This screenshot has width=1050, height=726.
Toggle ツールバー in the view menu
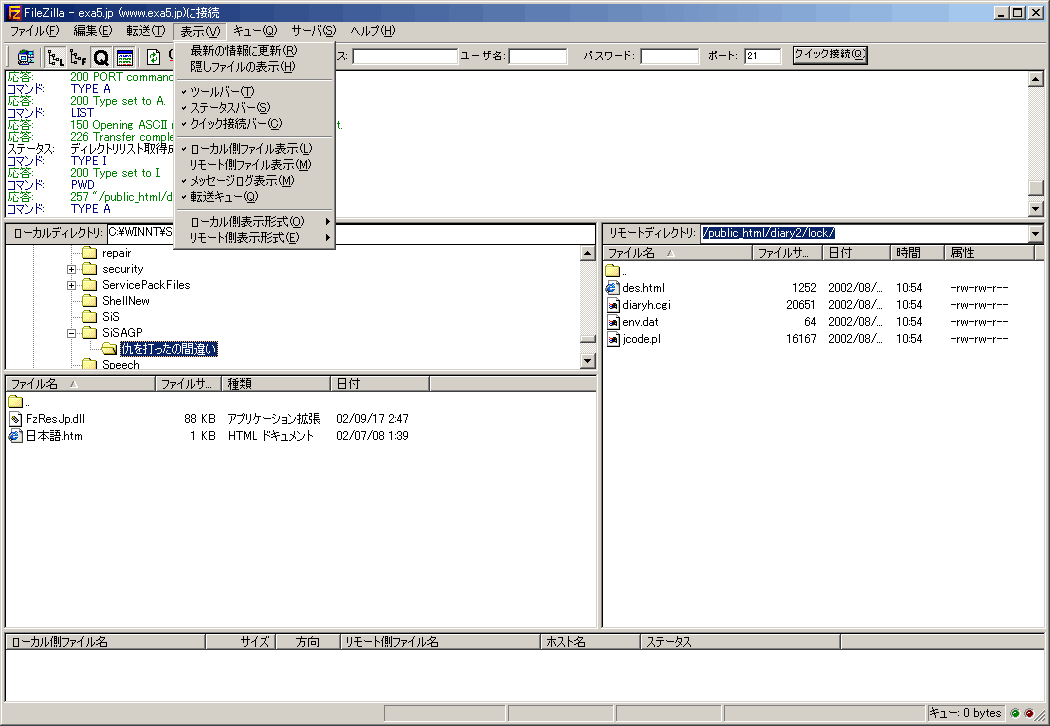point(254,92)
